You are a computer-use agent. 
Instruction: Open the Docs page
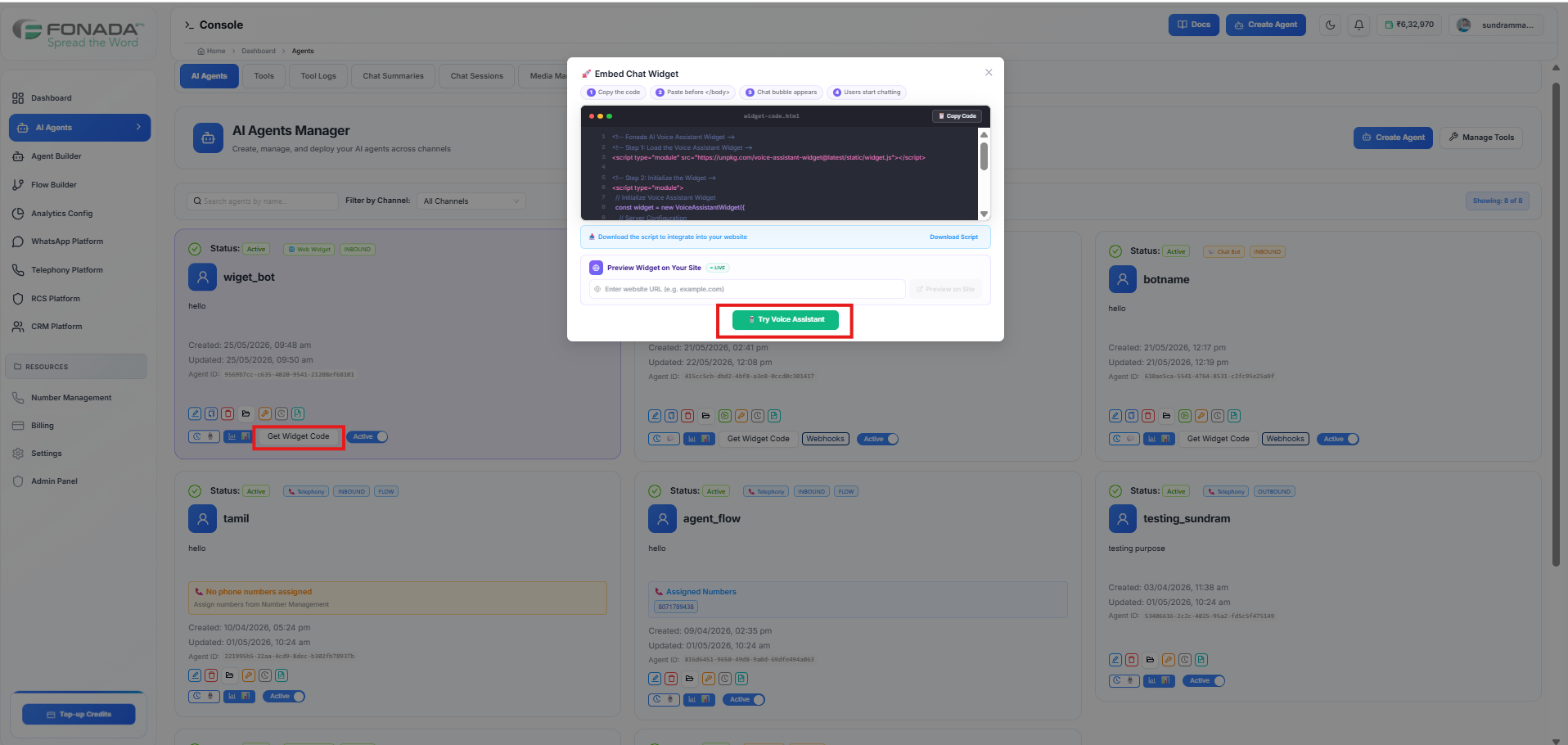click(x=1193, y=25)
